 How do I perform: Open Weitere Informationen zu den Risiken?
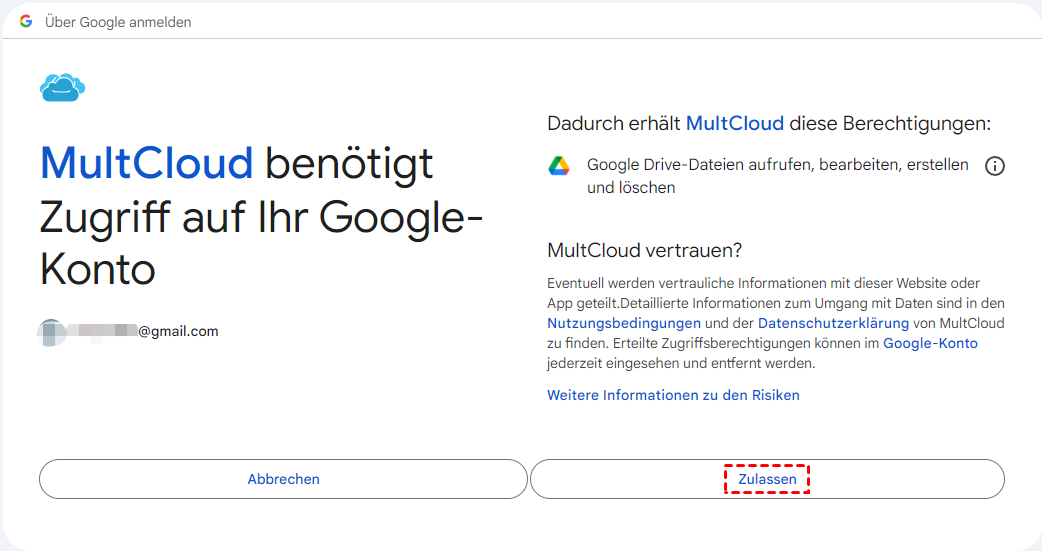pyautogui.click(x=673, y=395)
